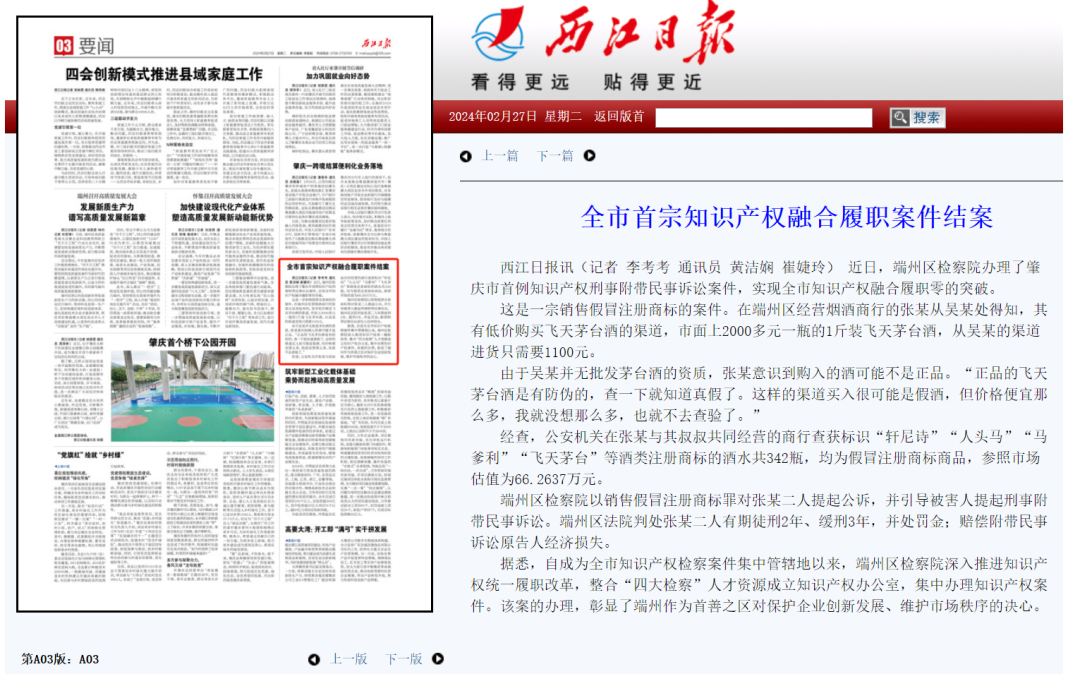Click the 返回版首 link
Screen dimensions: 1080x674
point(619,116)
